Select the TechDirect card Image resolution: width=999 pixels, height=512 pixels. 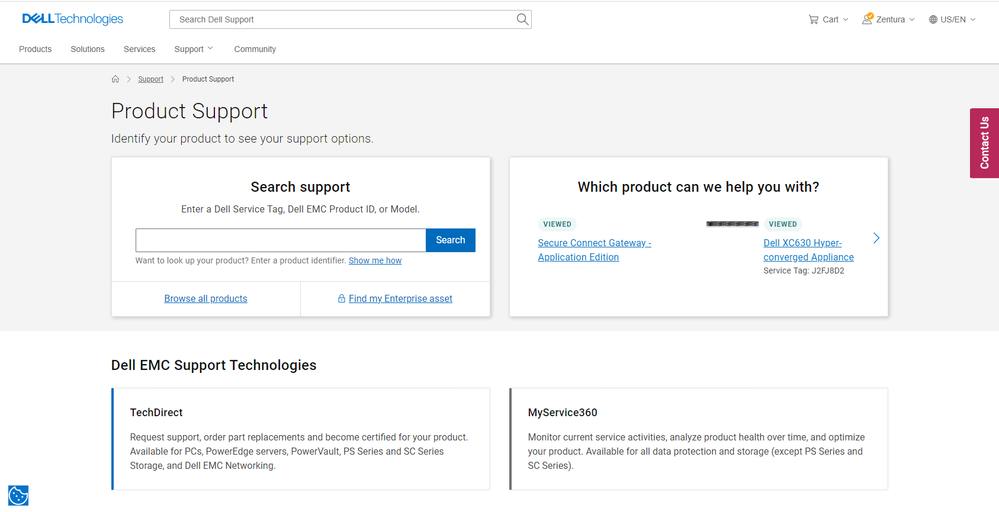point(301,439)
